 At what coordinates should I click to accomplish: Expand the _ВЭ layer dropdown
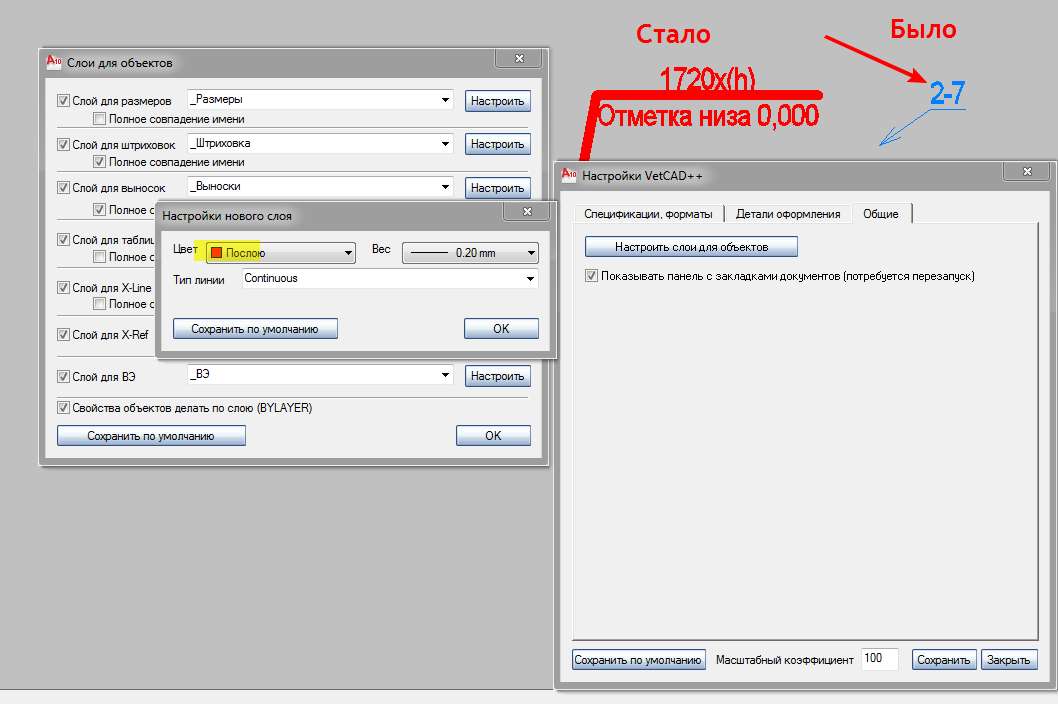445,375
